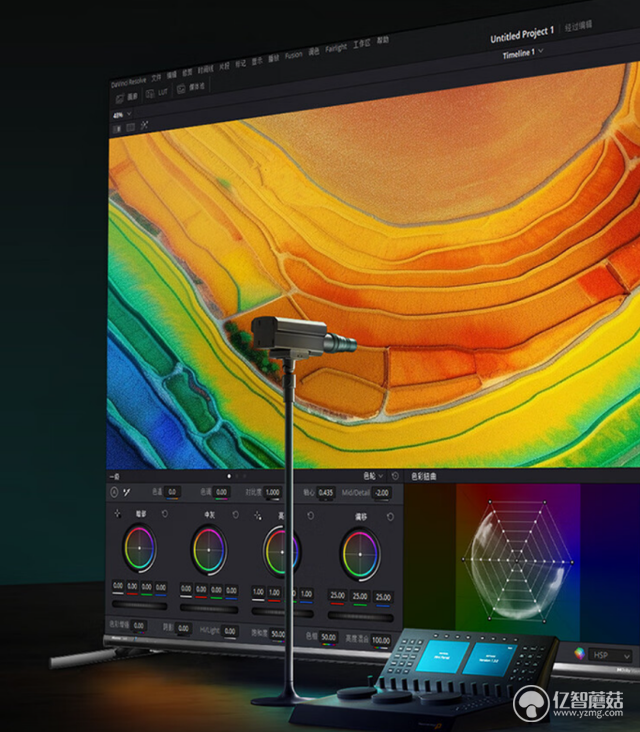Open the viewer zoom percentage dropdown

pos(122,114)
